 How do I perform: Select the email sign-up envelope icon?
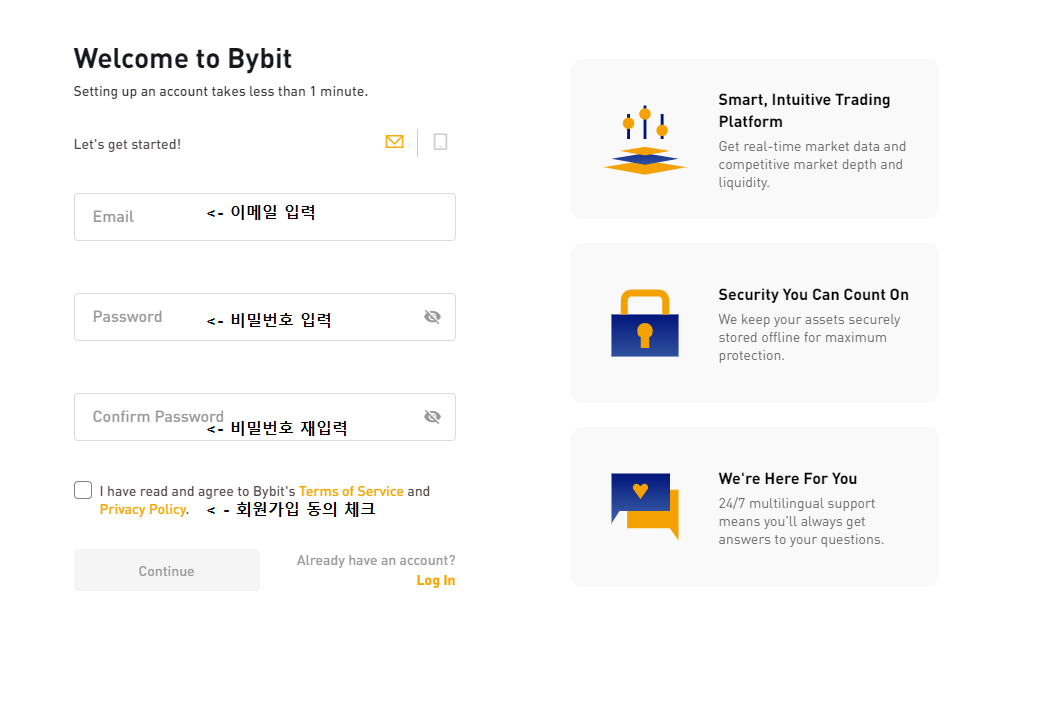pyautogui.click(x=394, y=141)
